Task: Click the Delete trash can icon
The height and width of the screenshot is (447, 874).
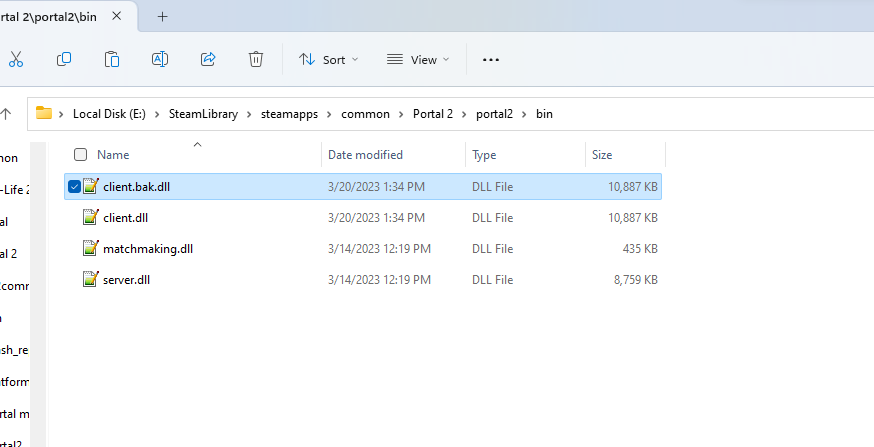Action: point(256,59)
